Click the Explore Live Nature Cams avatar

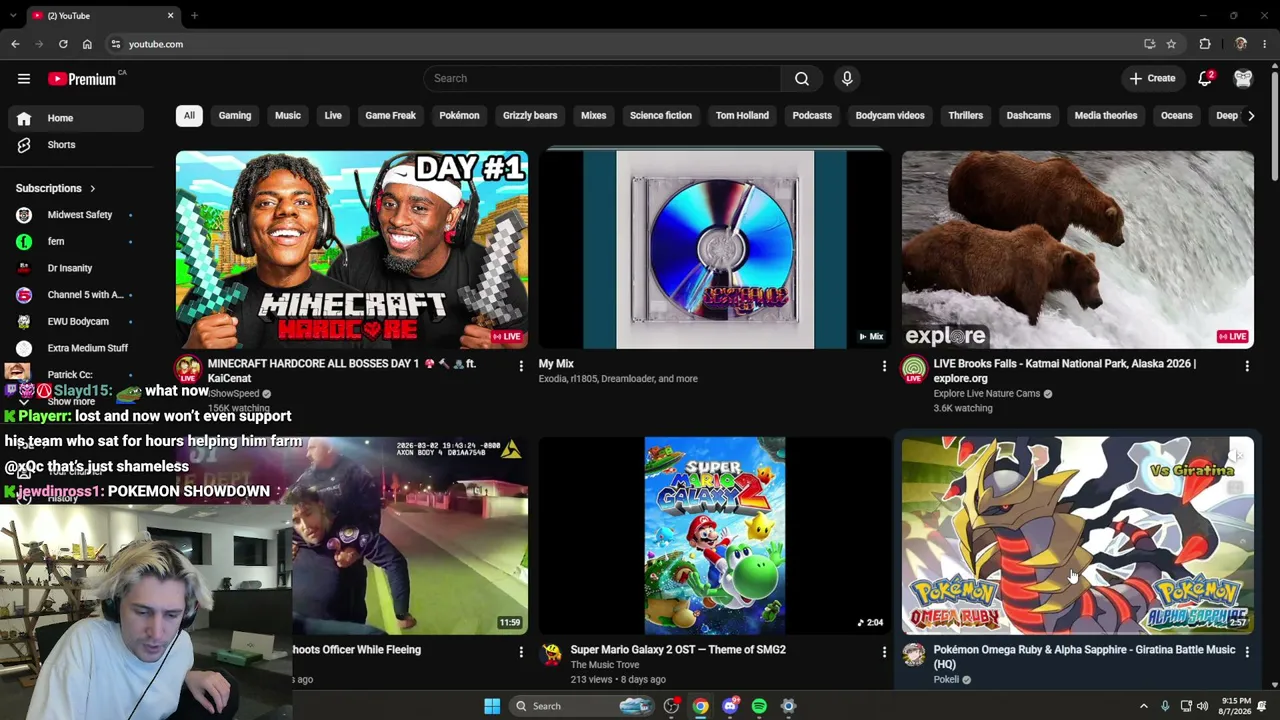(914, 370)
